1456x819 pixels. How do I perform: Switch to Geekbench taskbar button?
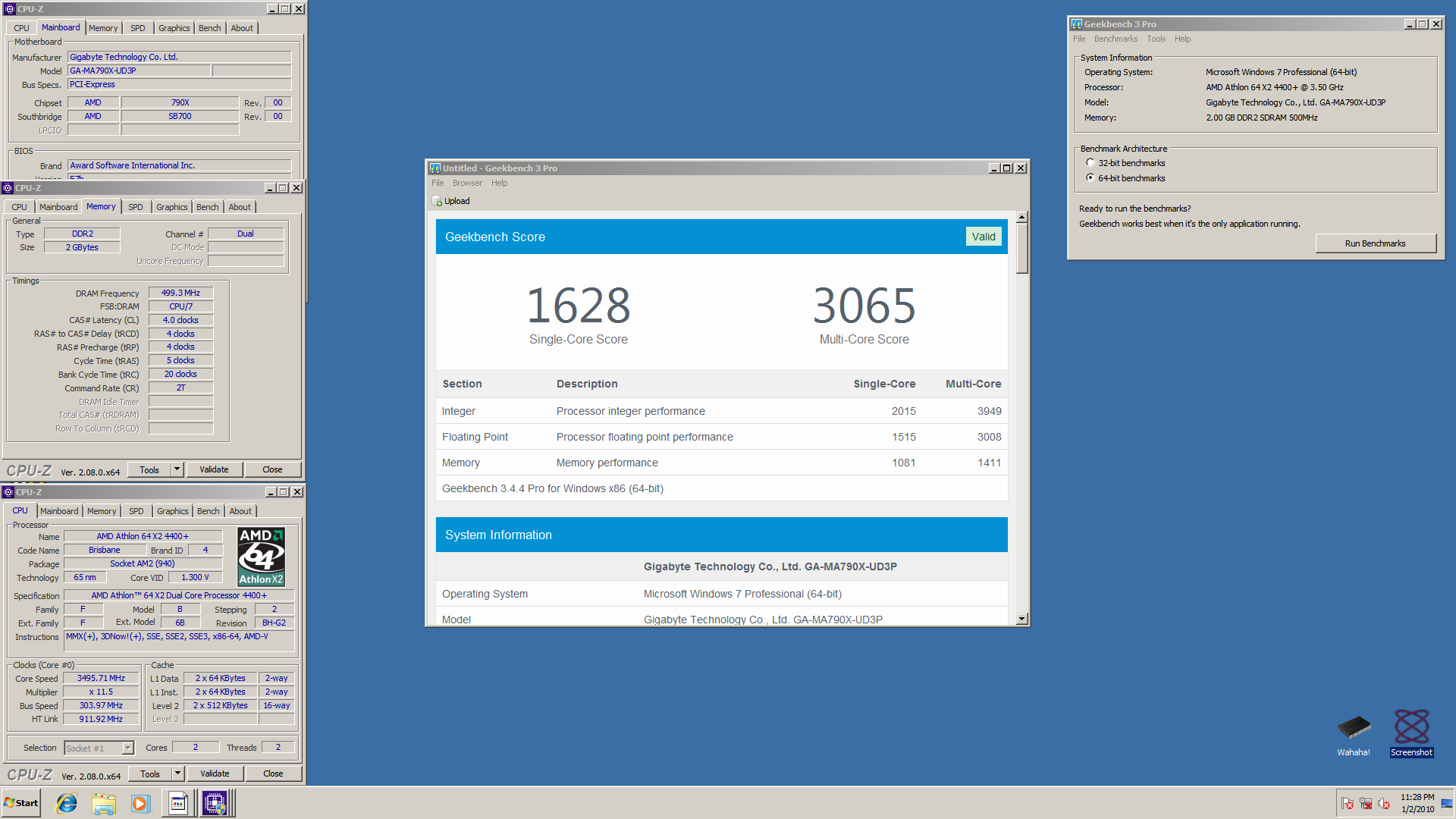tap(178, 803)
